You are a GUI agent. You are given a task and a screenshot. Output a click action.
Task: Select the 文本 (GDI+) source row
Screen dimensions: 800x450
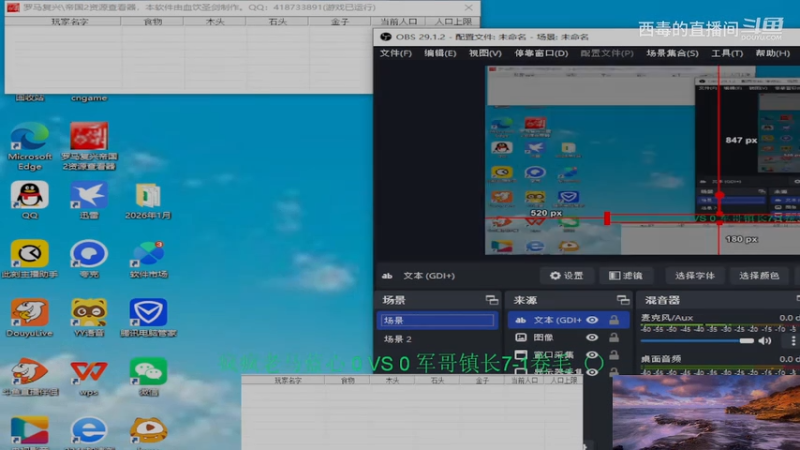[x=568, y=320]
